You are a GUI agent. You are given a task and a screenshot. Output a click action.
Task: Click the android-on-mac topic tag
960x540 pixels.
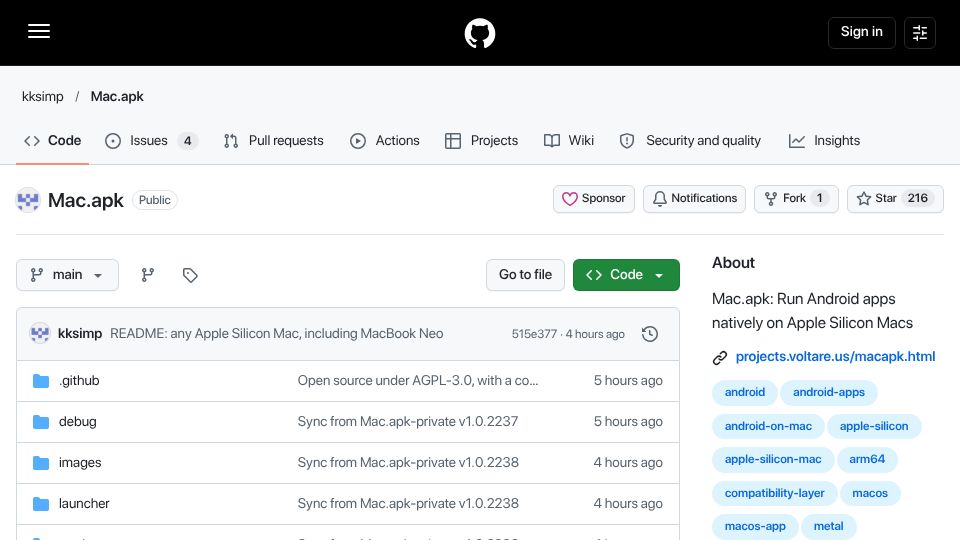768,426
